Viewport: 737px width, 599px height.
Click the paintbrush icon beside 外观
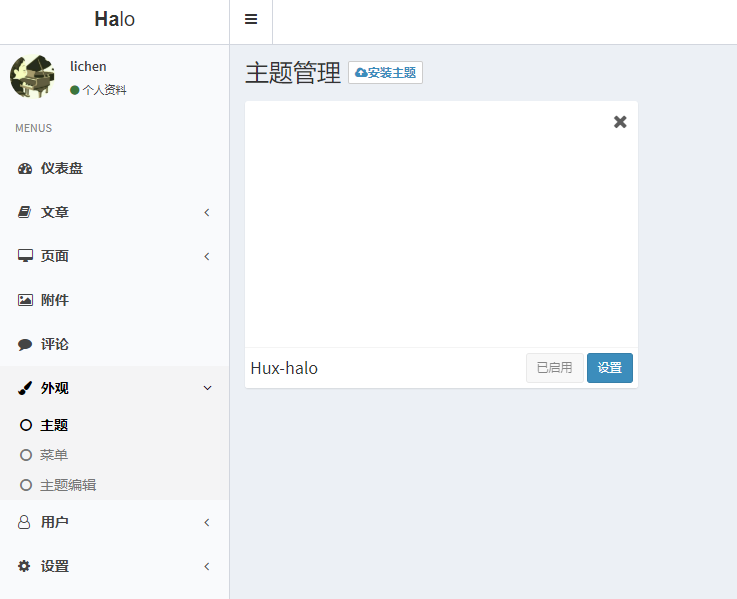pyautogui.click(x=25, y=388)
